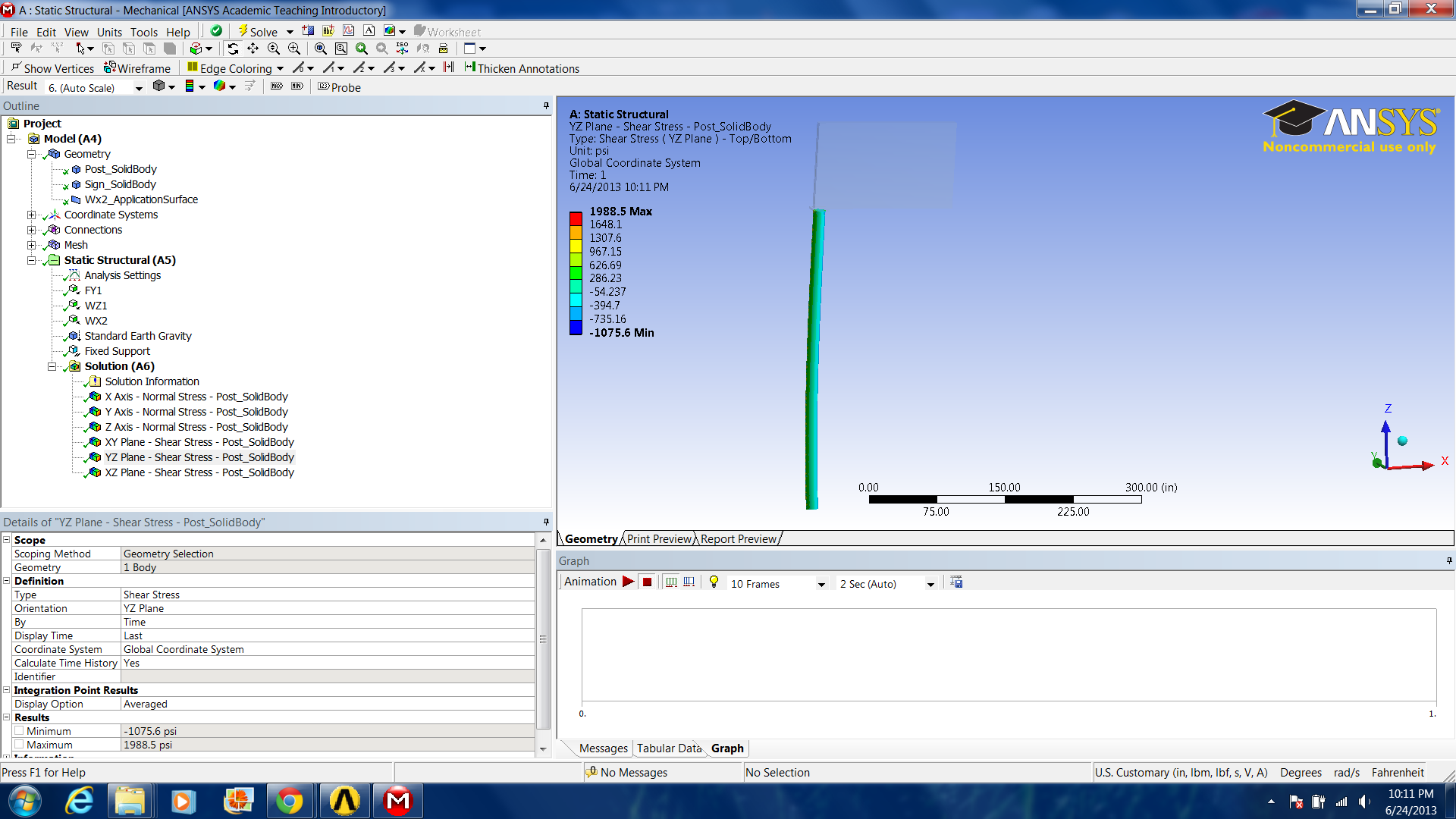Select Post_SolidBody in the Geometry tree
Viewport: 1456px width, 819px height.
tap(121, 169)
